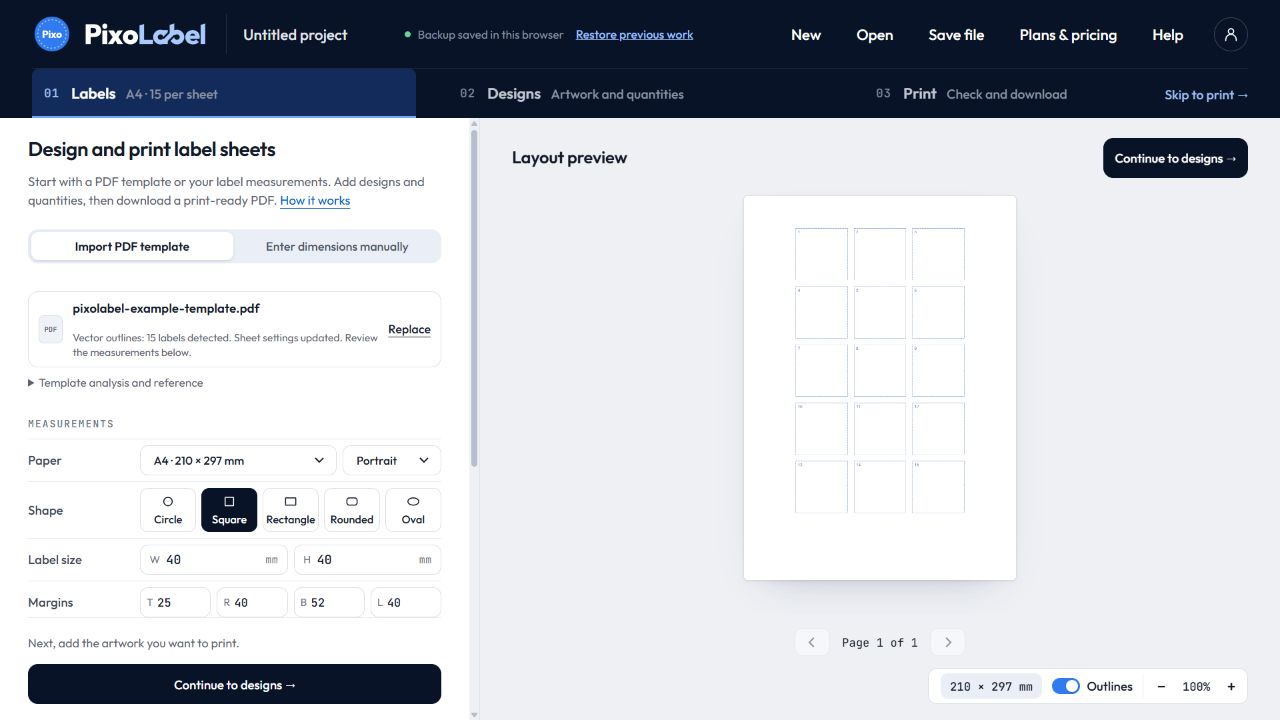Open Plans & pricing page
The image size is (1280, 720).
1068,35
